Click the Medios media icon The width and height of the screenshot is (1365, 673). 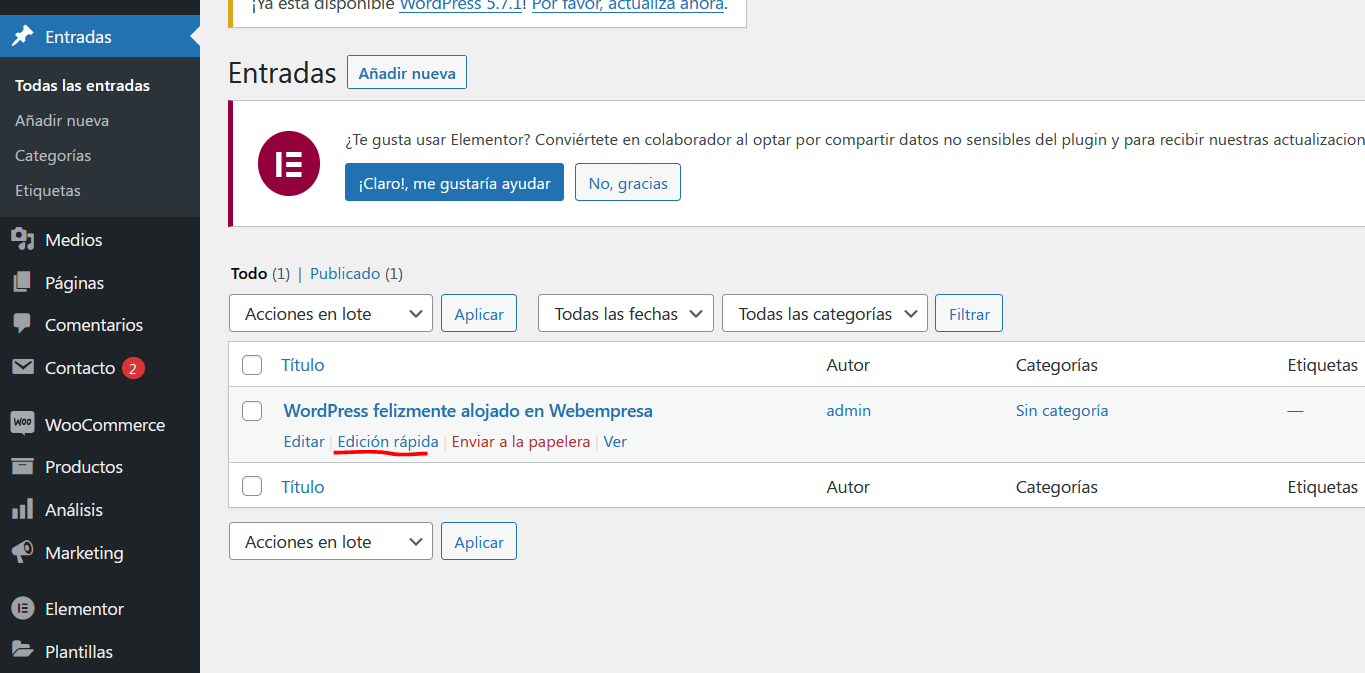(x=22, y=240)
